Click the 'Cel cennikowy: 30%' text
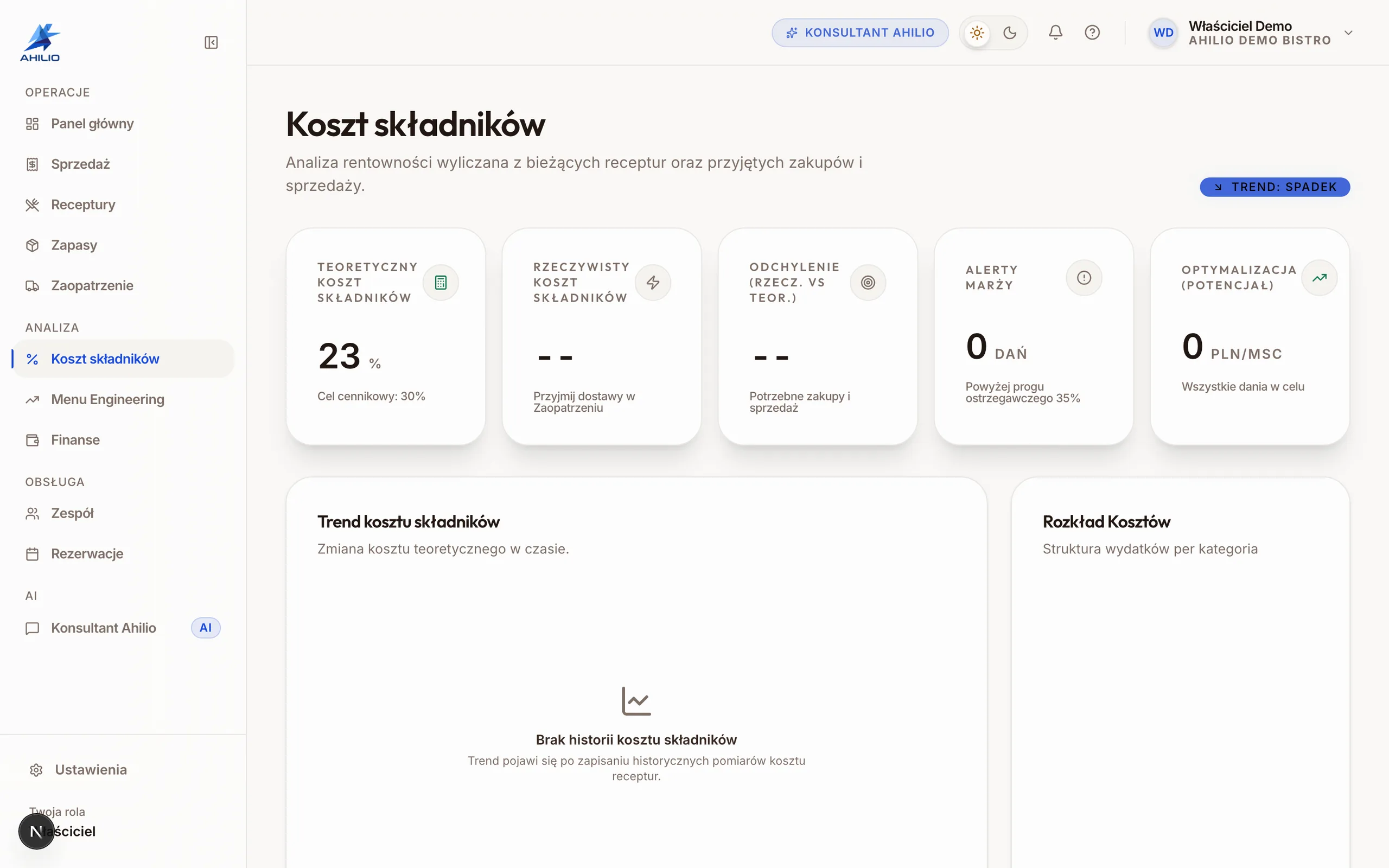The image size is (1389, 868). click(x=371, y=396)
